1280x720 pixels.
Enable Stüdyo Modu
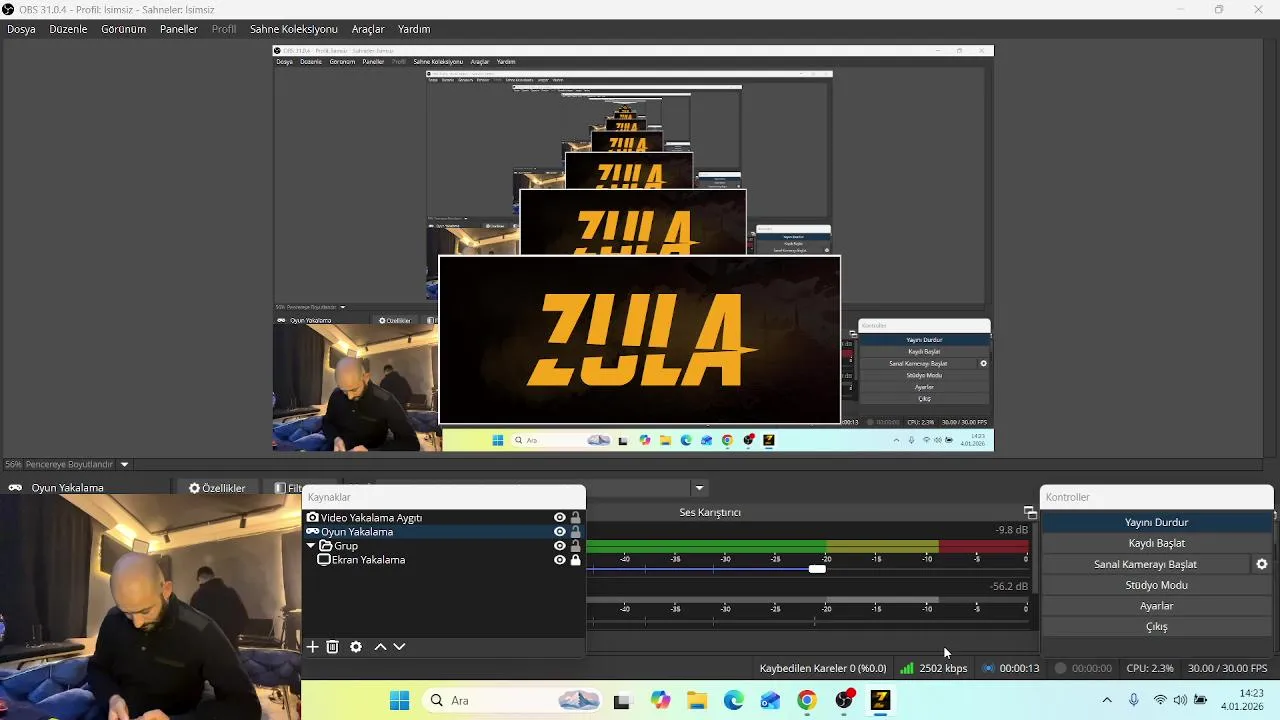coord(1156,585)
